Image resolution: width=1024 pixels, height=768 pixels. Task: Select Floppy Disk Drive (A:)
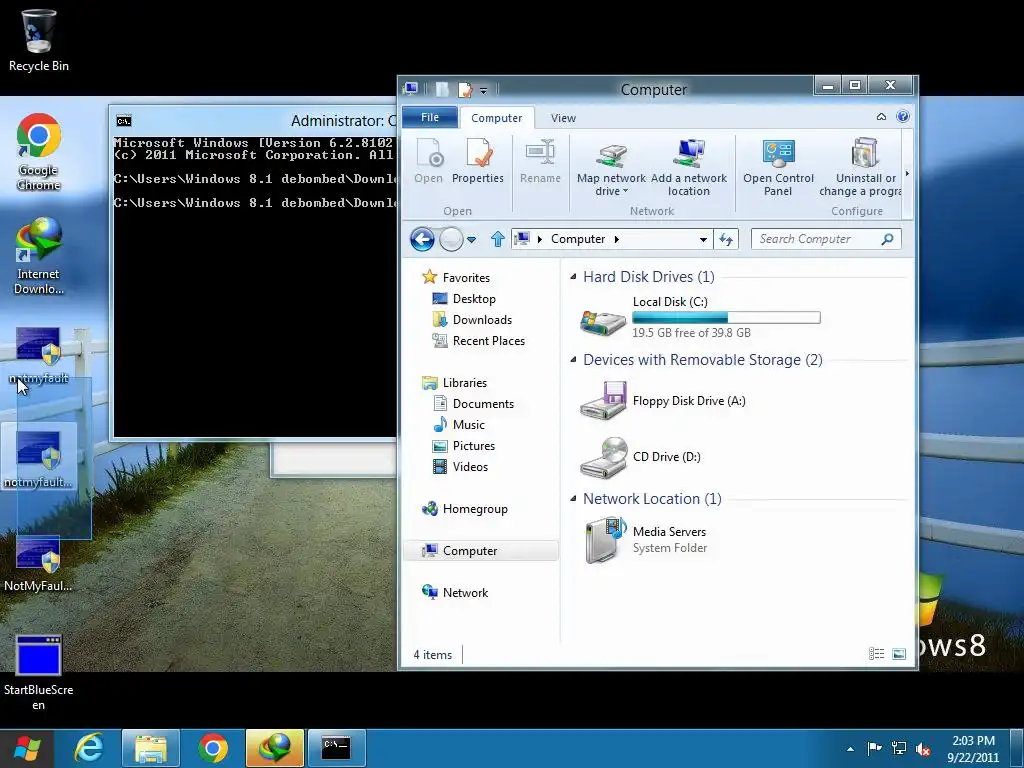pyautogui.click(x=663, y=400)
